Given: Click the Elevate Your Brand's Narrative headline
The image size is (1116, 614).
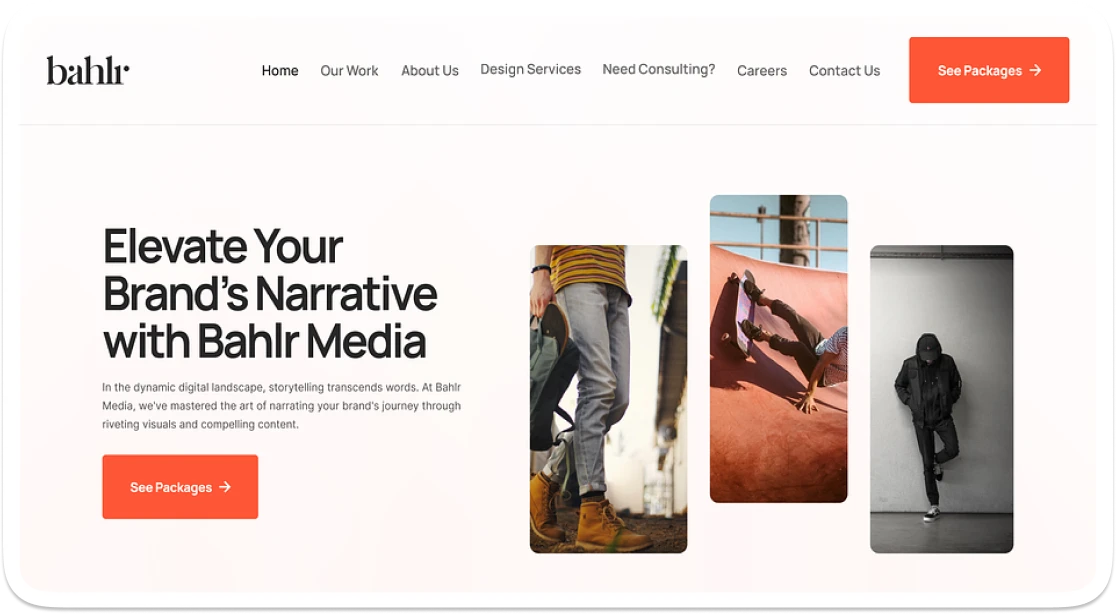Looking at the screenshot, I should coord(270,294).
